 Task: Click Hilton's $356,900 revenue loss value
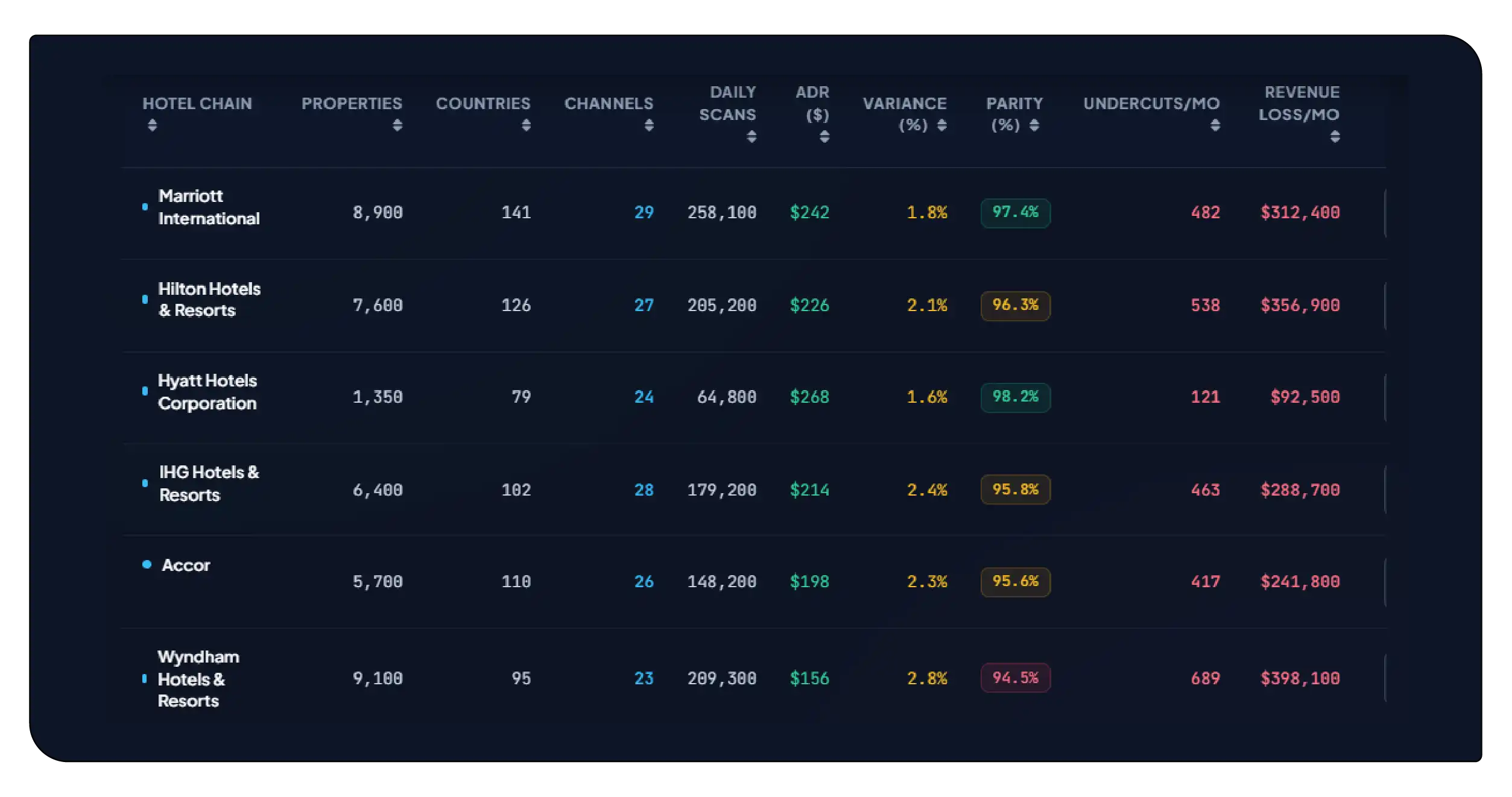point(1300,306)
